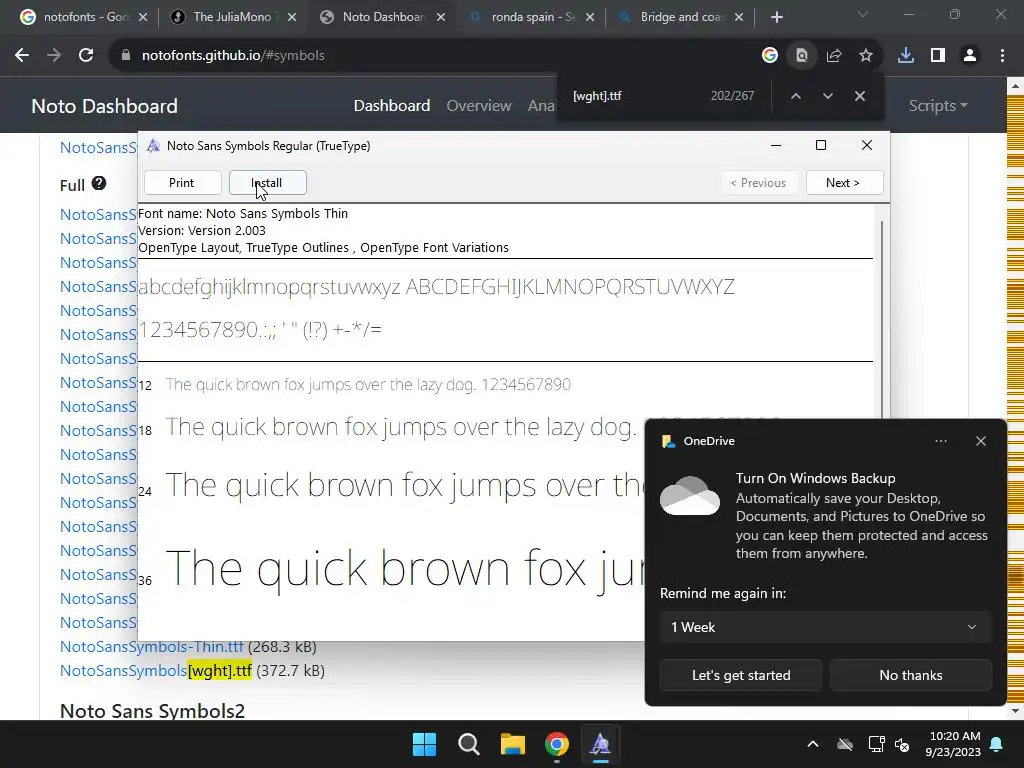Open a new browser tab
This screenshot has width=1024, height=768.
[x=776, y=17]
